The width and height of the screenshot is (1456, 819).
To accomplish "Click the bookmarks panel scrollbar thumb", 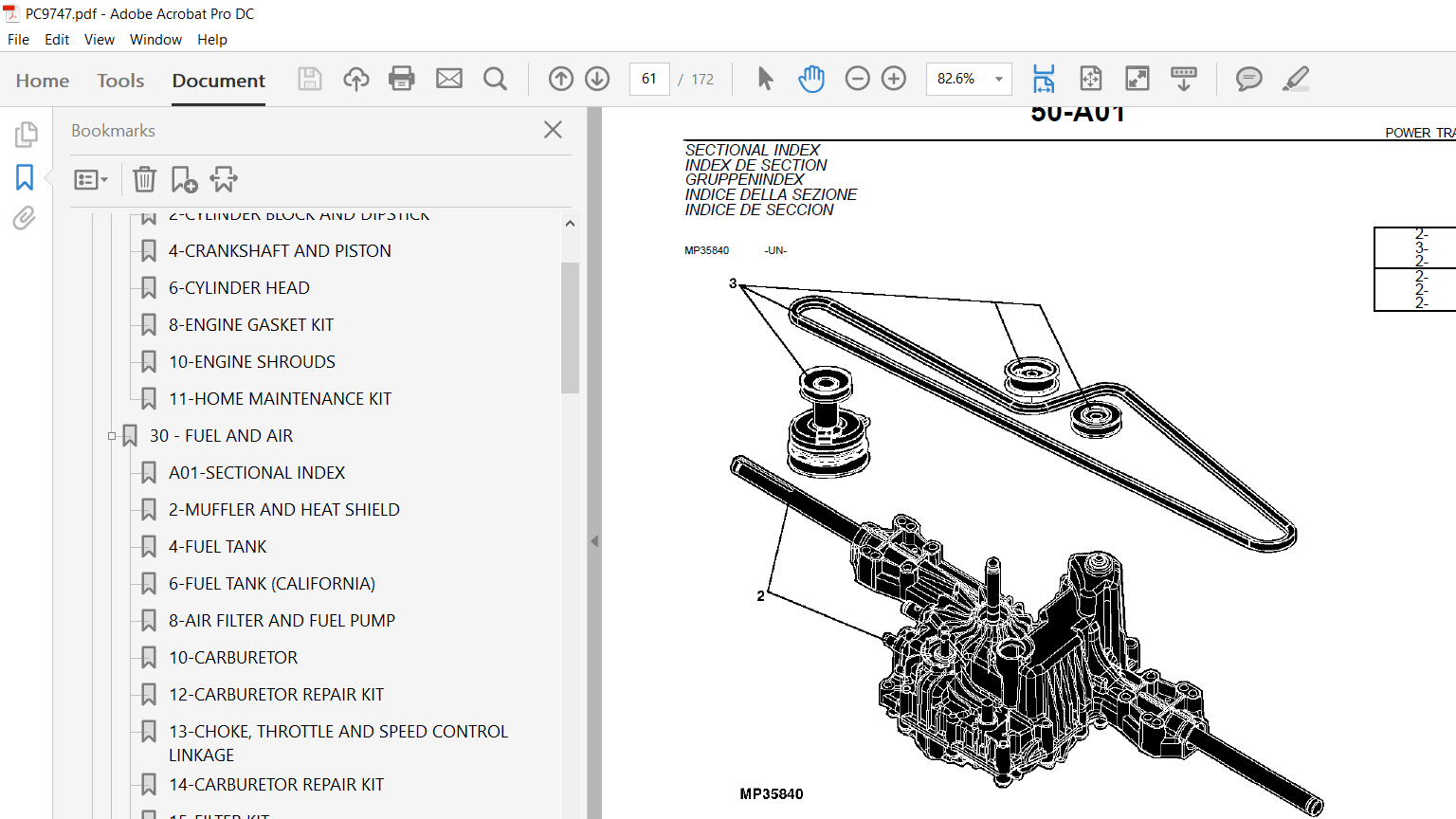I will [570, 327].
